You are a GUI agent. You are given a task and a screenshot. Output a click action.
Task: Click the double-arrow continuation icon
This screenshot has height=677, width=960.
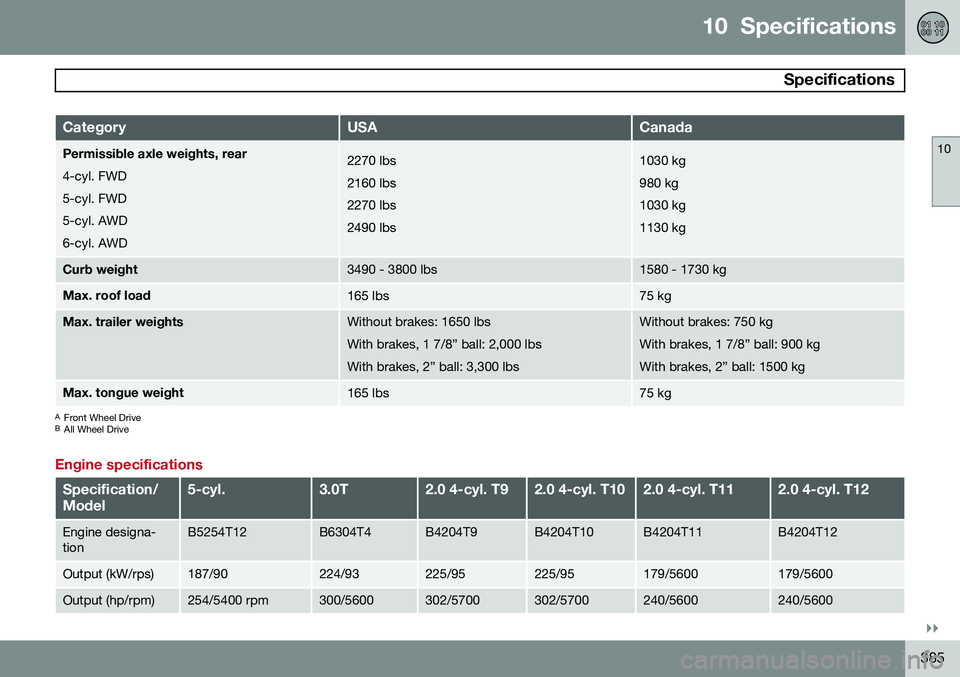(932, 629)
